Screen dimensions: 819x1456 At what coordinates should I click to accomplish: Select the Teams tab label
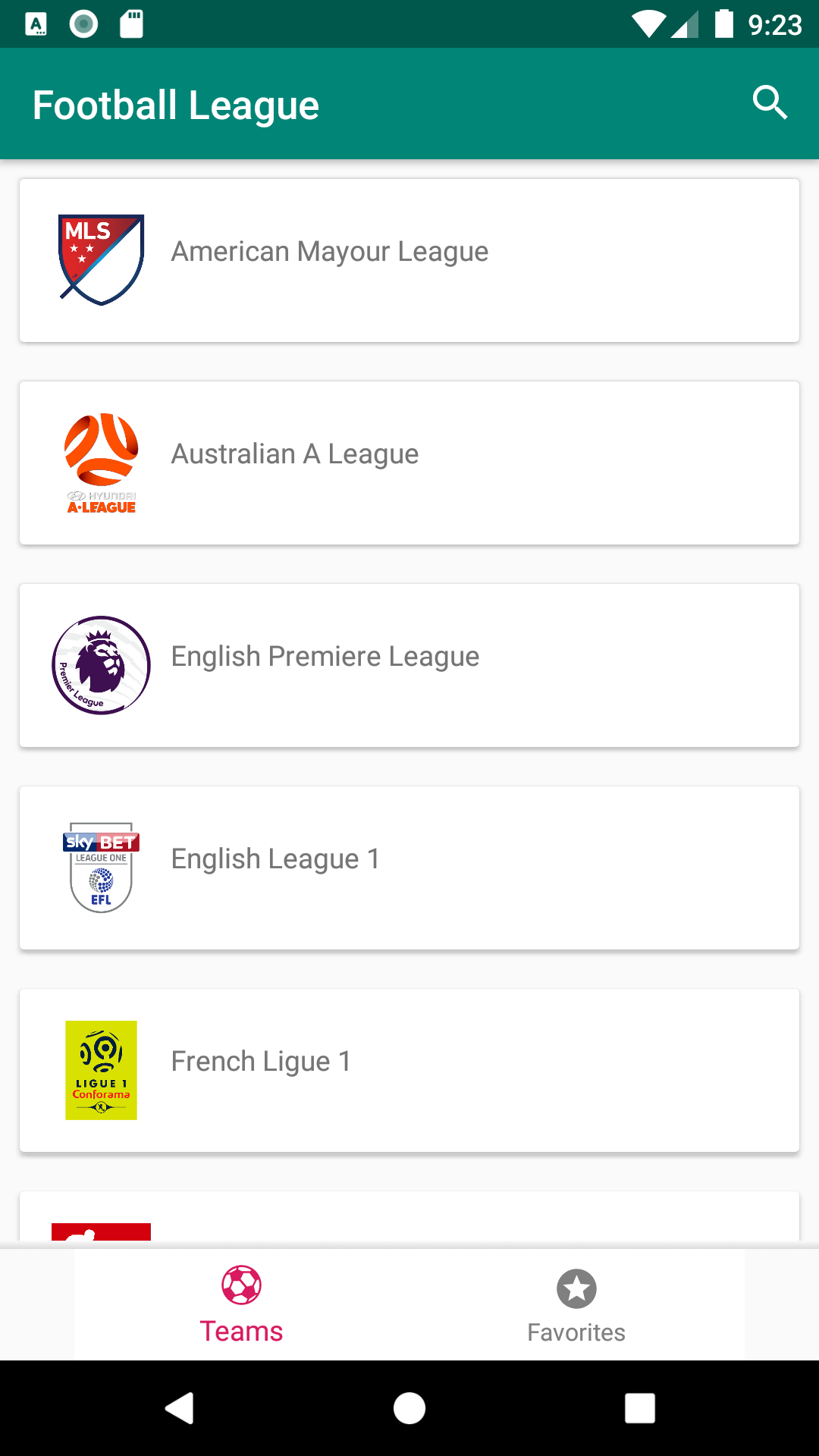click(x=241, y=1332)
